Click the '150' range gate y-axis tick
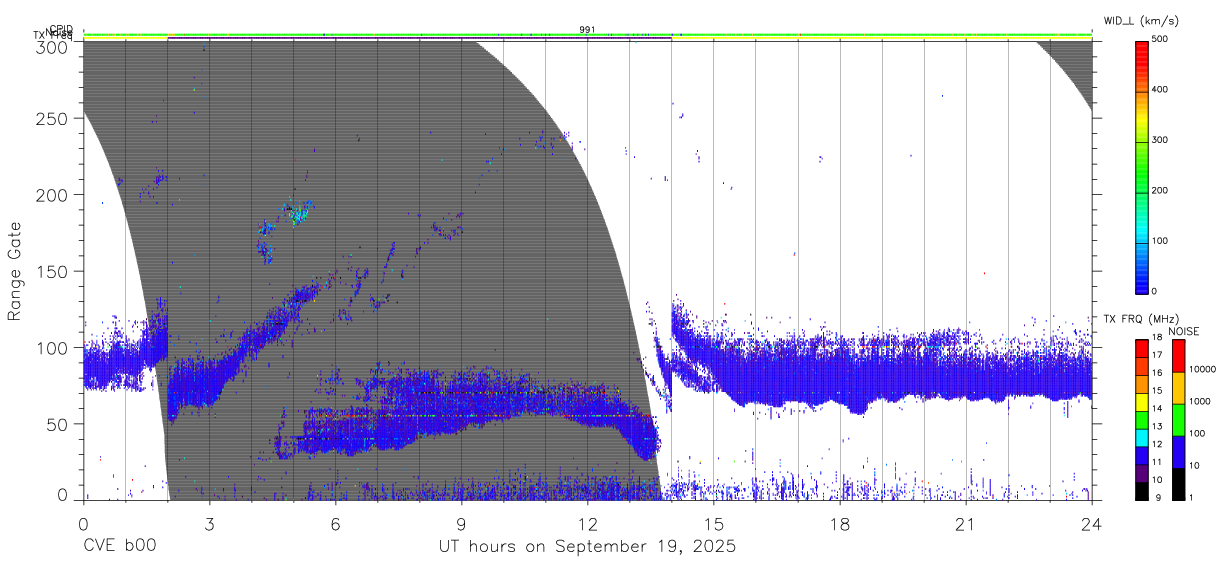The image size is (1228, 567). (x=52, y=271)
